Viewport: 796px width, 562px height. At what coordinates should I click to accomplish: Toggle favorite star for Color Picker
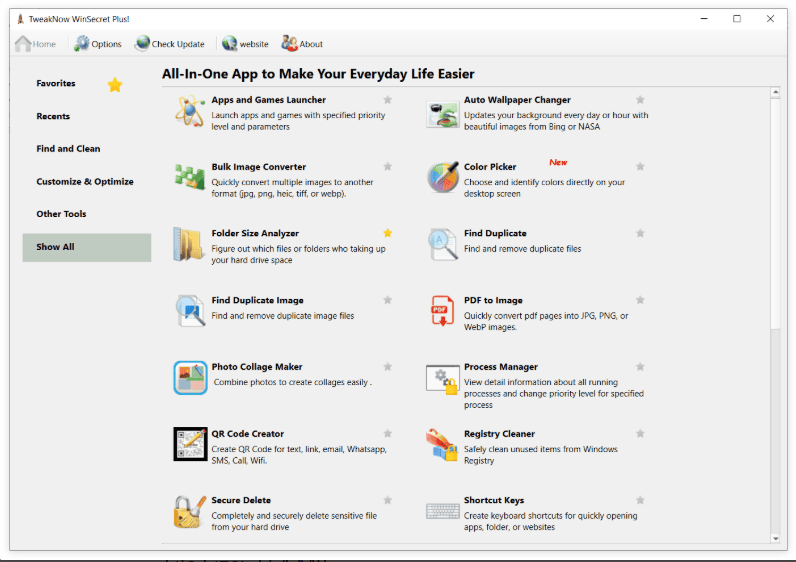[x=640, y=167]
